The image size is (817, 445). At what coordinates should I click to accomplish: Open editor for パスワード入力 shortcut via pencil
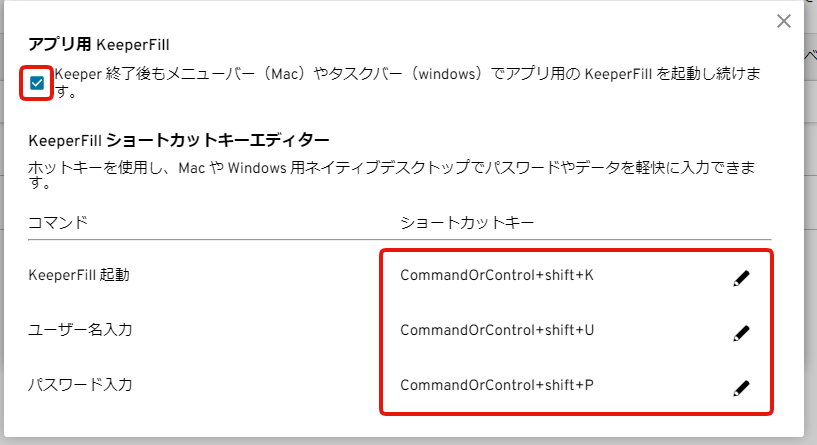(741, 388)
